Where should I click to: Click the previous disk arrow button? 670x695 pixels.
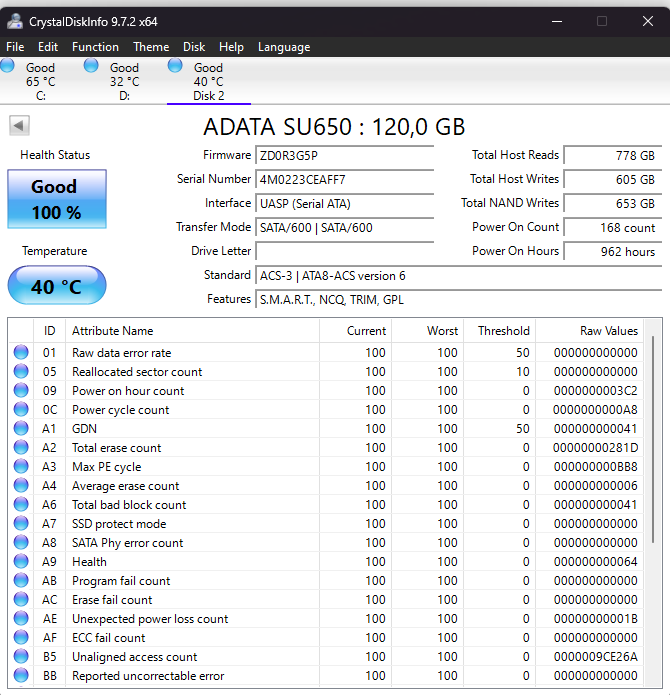click(20, 125)
